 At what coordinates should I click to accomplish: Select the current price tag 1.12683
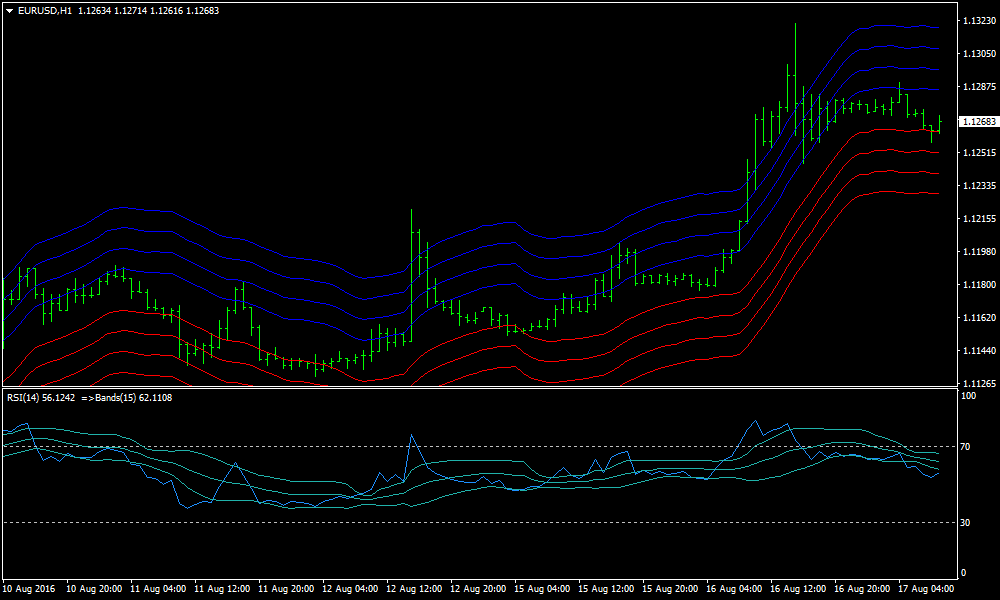(x=977, y=122)
